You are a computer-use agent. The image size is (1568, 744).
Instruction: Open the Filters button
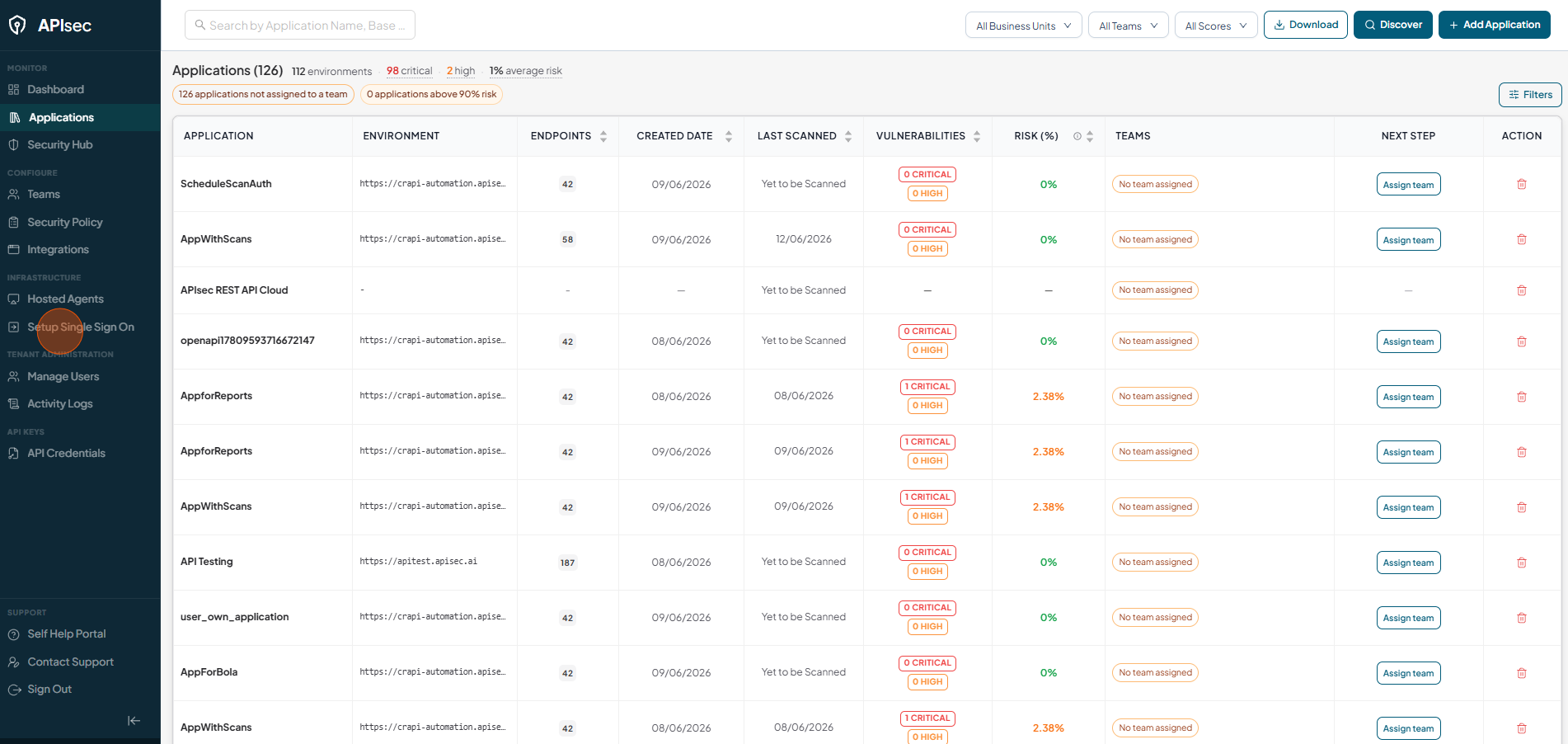click(x=1530, y=95)
